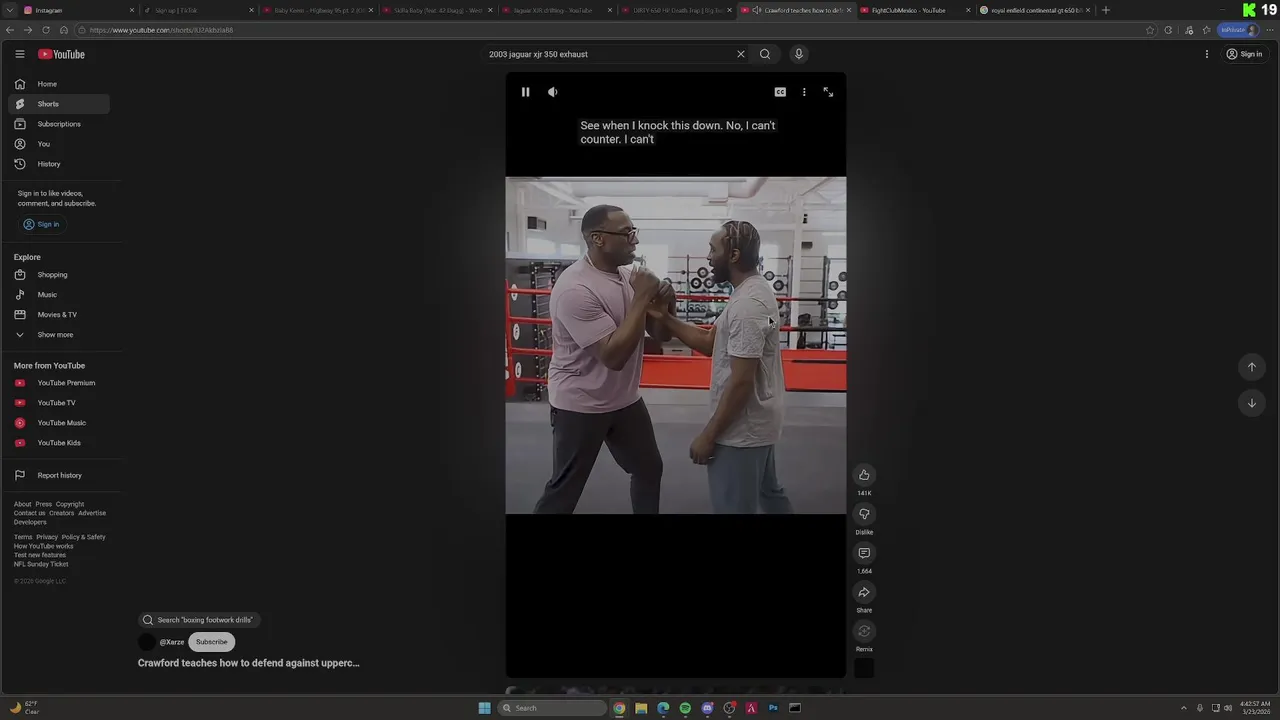Explore the Music category
The width and height of the screenshot is (1280, 720).
pos(58,295)
